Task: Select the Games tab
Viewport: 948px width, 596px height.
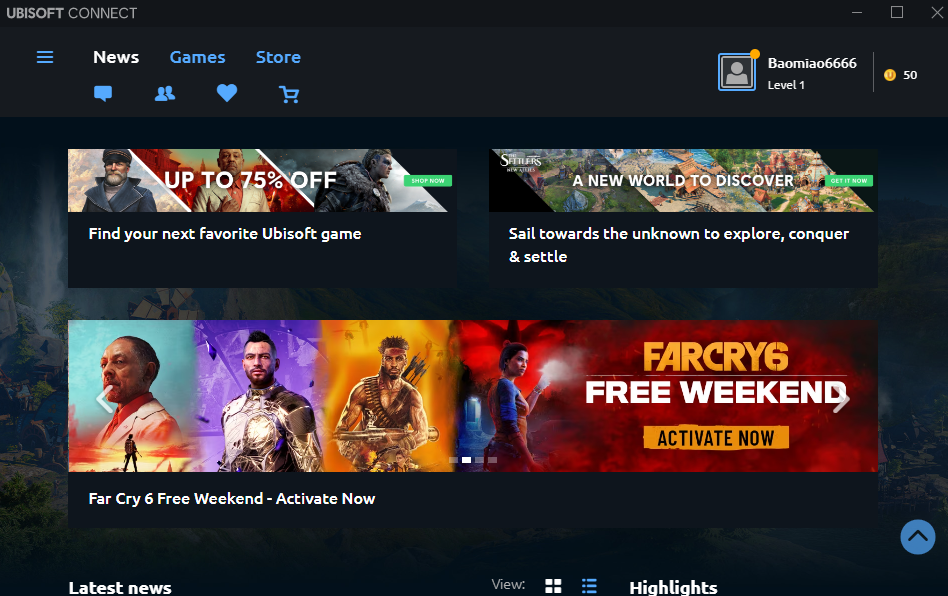Action: [197, 57]
